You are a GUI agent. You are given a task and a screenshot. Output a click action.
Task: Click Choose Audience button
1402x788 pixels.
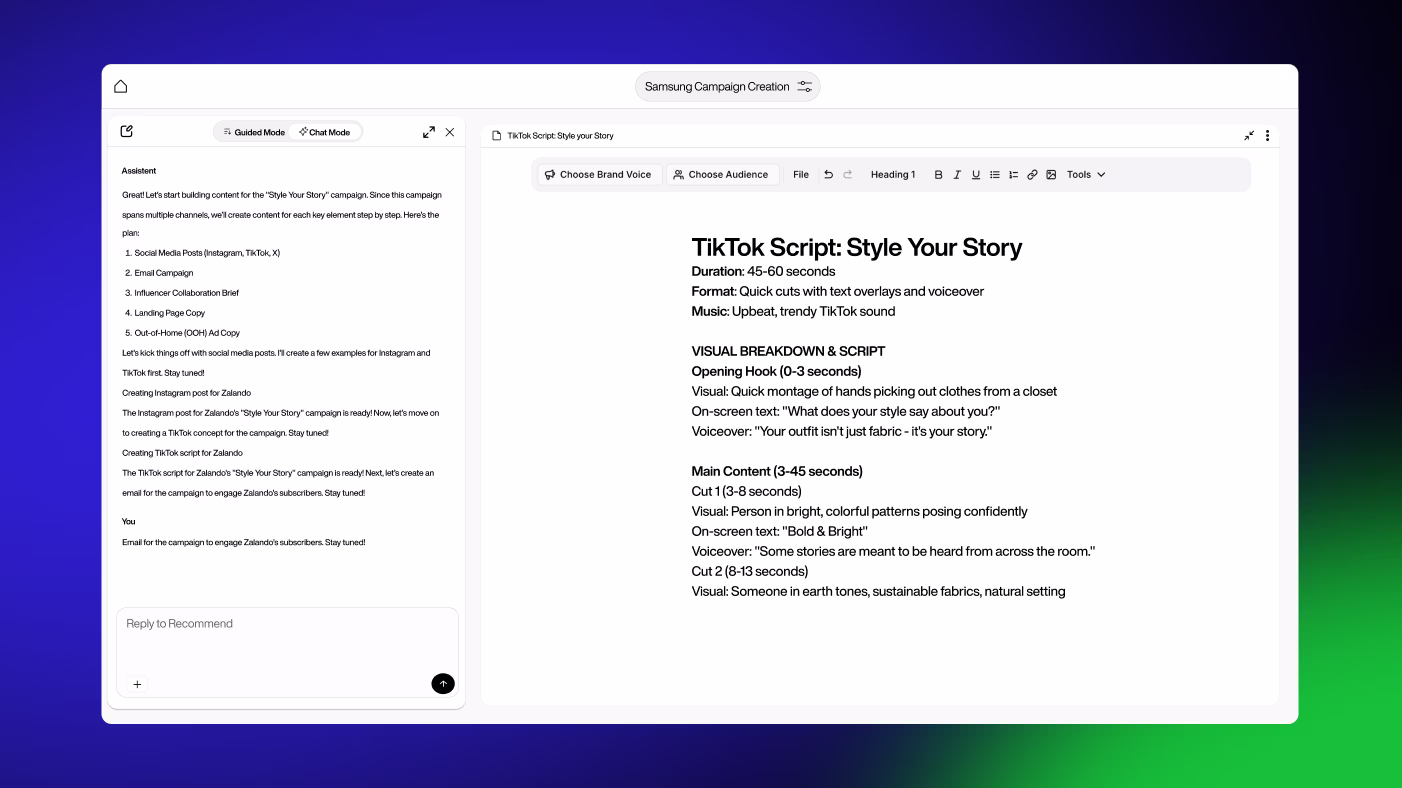pyautogui.click(x=721, y=174)
